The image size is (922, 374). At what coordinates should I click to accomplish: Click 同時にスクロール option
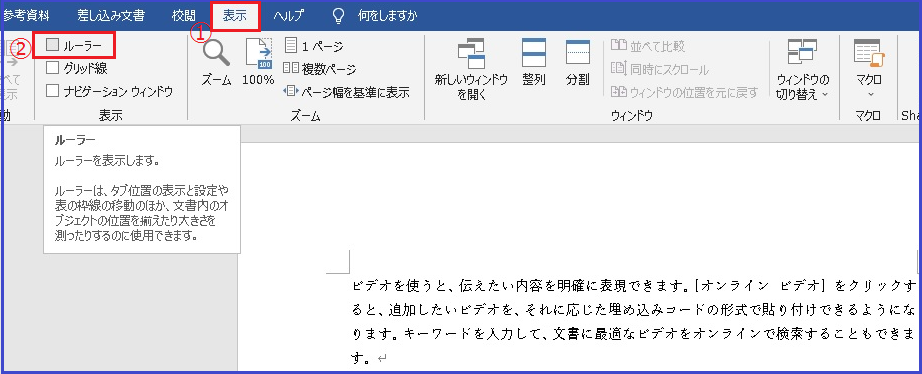[660, 69]
